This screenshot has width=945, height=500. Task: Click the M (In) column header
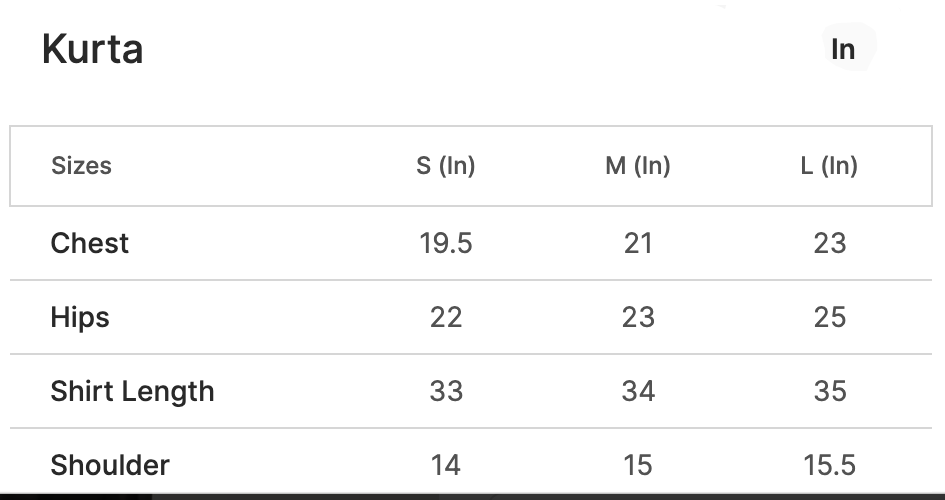click(638, 166)
